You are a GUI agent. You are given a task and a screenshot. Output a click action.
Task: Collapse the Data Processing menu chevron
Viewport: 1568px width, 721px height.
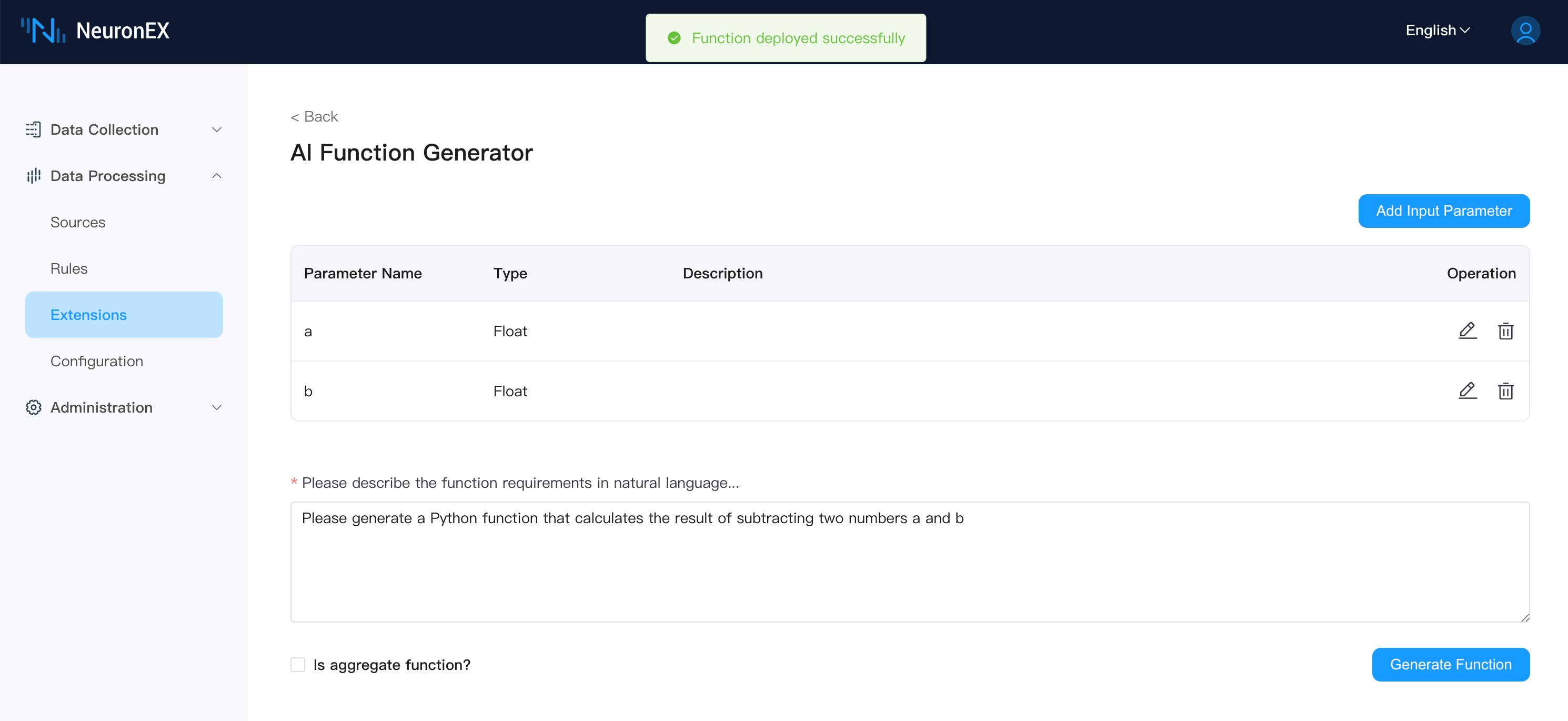[217, 176]
